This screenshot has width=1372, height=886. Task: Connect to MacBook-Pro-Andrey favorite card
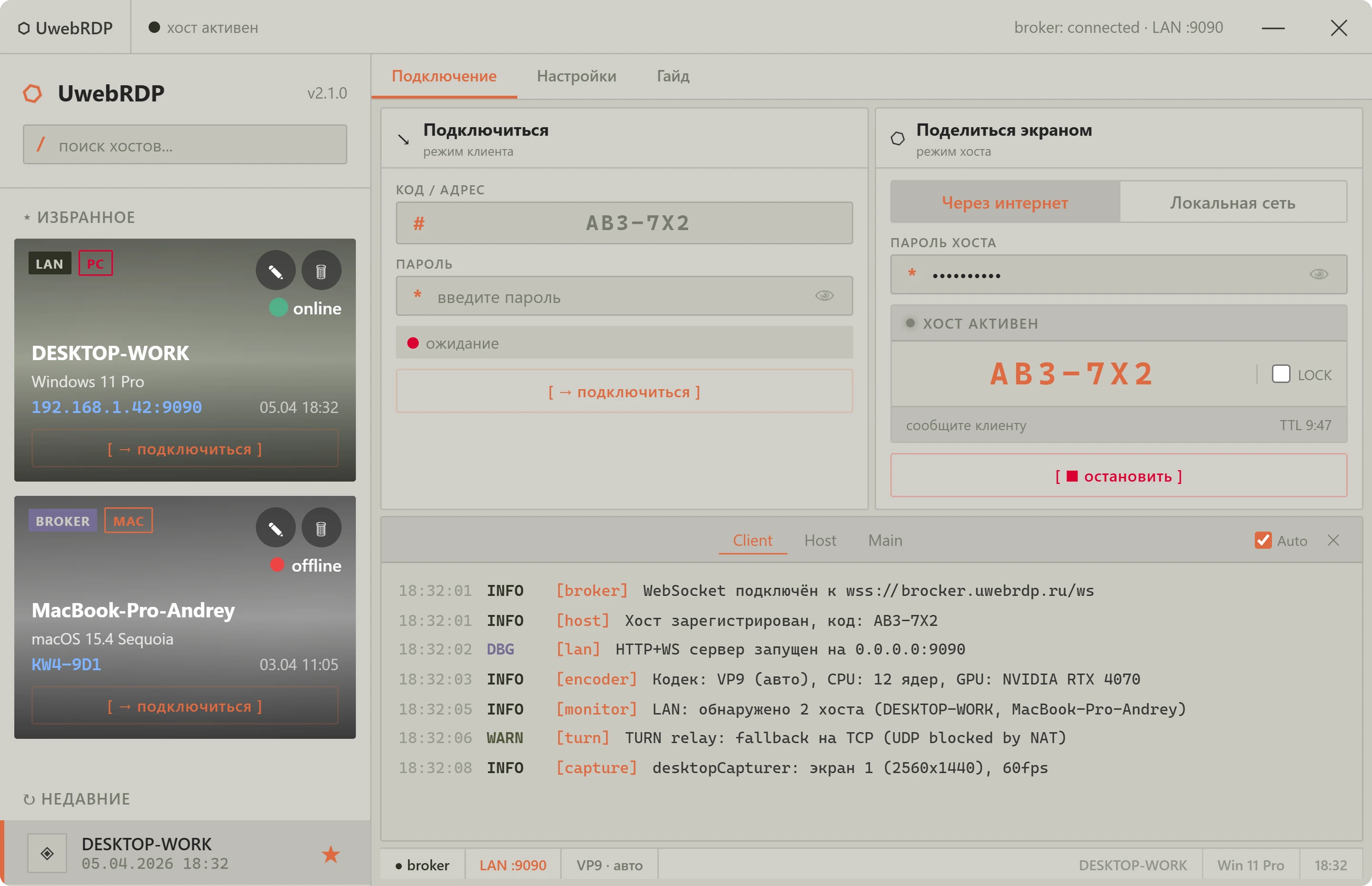185,706
